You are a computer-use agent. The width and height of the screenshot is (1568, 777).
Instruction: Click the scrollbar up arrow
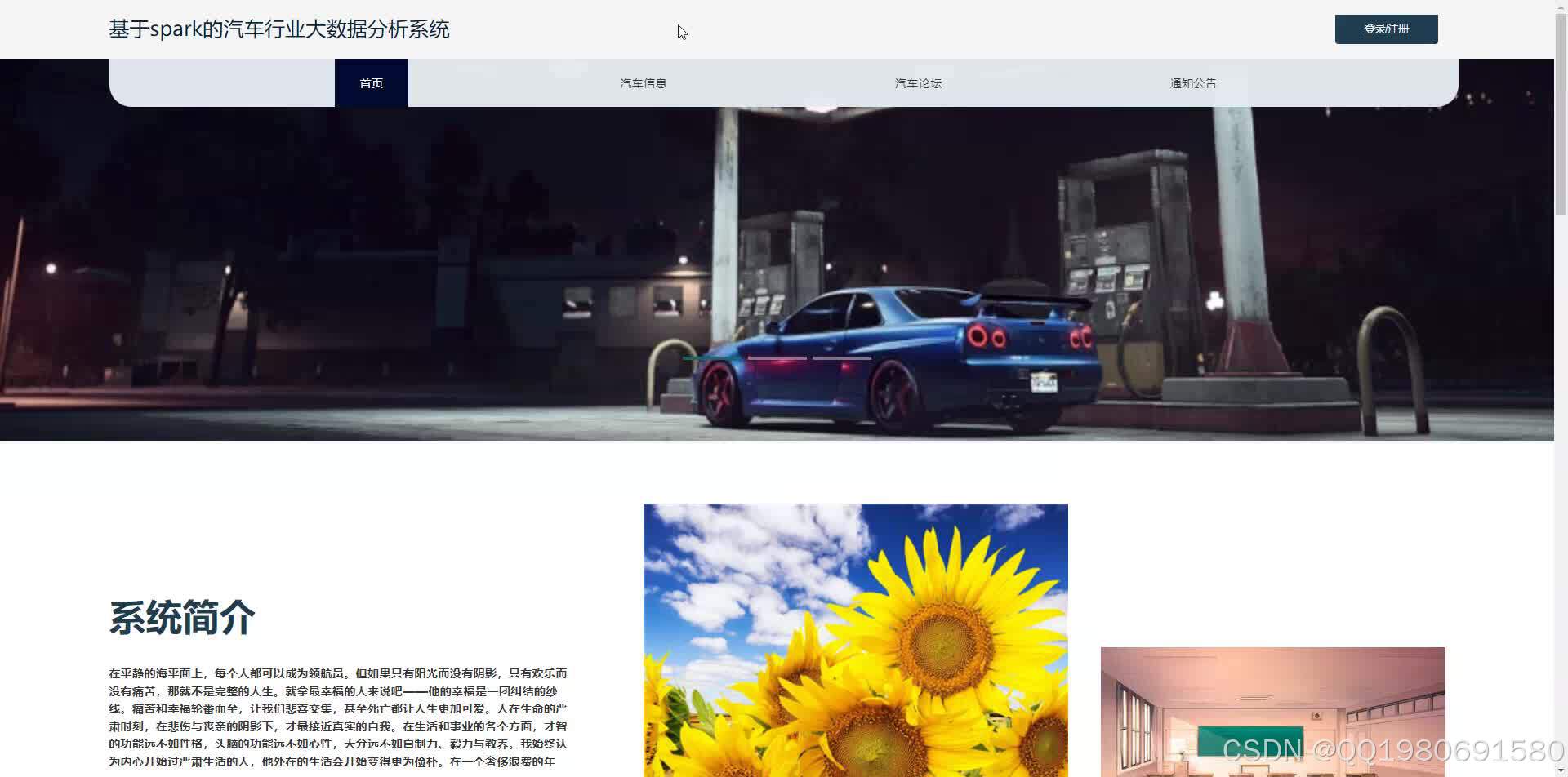1561,6
